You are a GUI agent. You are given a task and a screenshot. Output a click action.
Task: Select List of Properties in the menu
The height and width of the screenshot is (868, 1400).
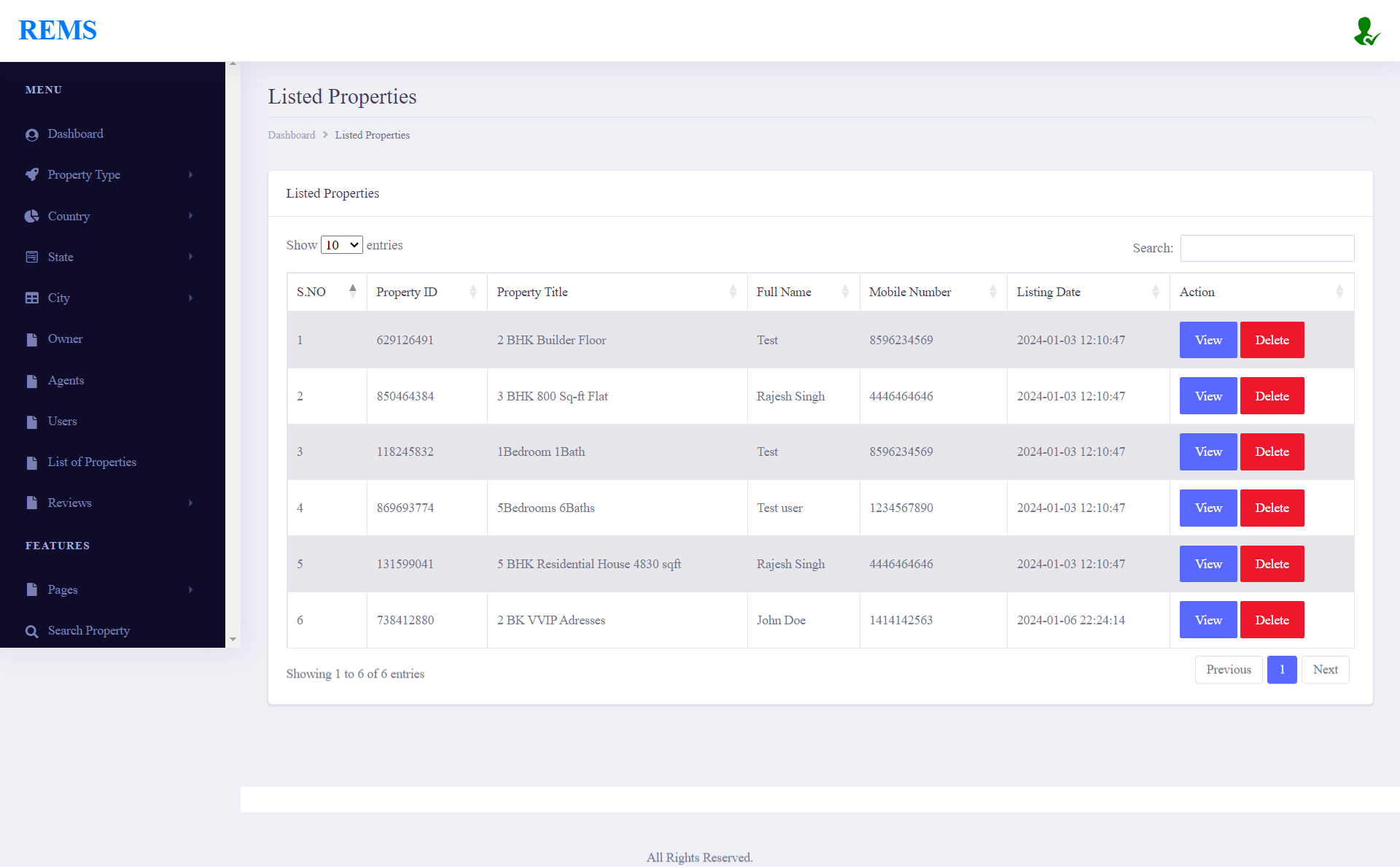pyautogui.click(x=91, y=462)
